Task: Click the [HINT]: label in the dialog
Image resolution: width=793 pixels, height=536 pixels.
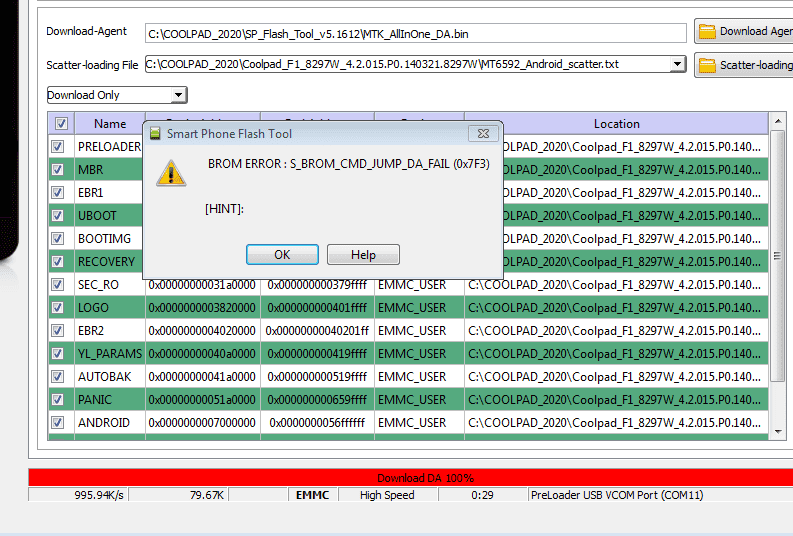Action: [x=225, y=208]
